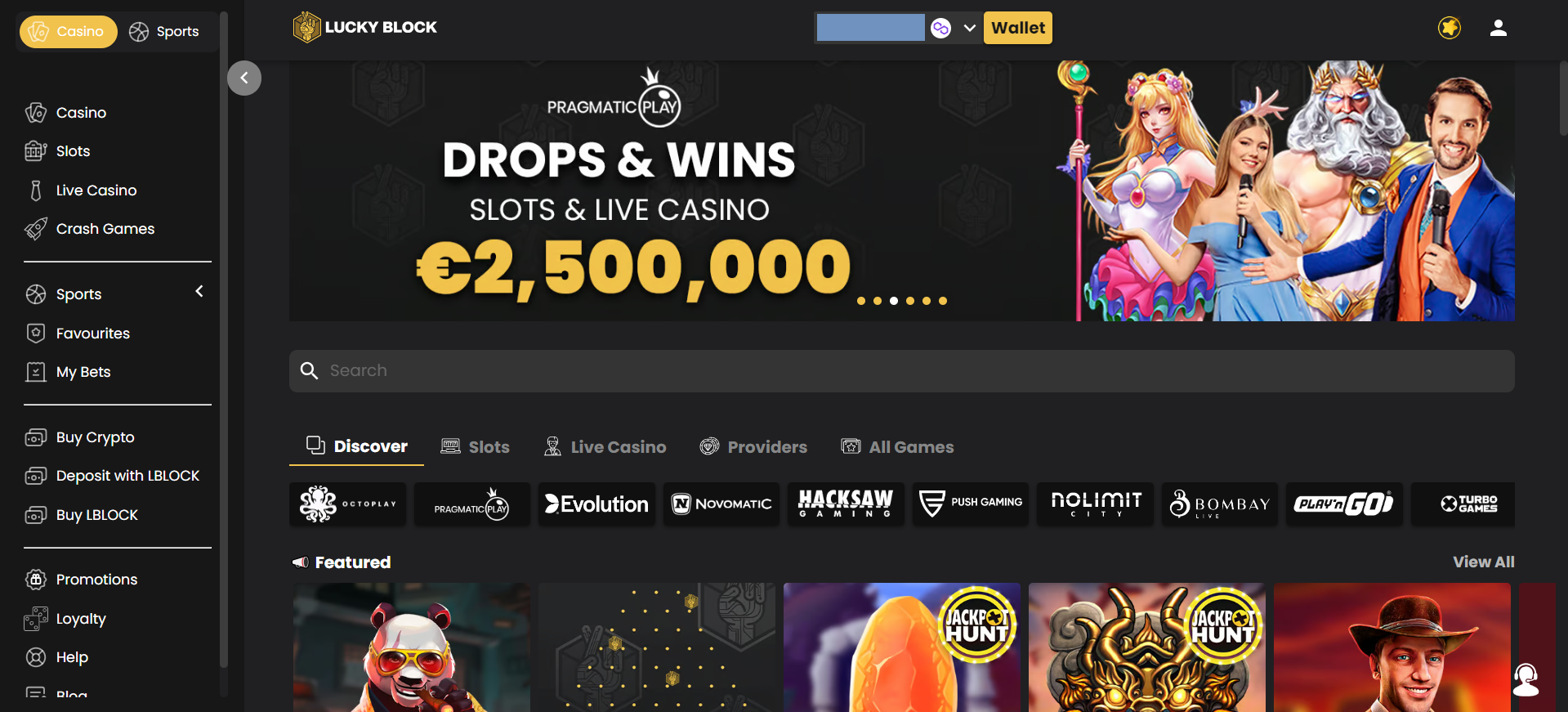Click the Lucky Block logo
The image size is (1568, 712).
364,27
